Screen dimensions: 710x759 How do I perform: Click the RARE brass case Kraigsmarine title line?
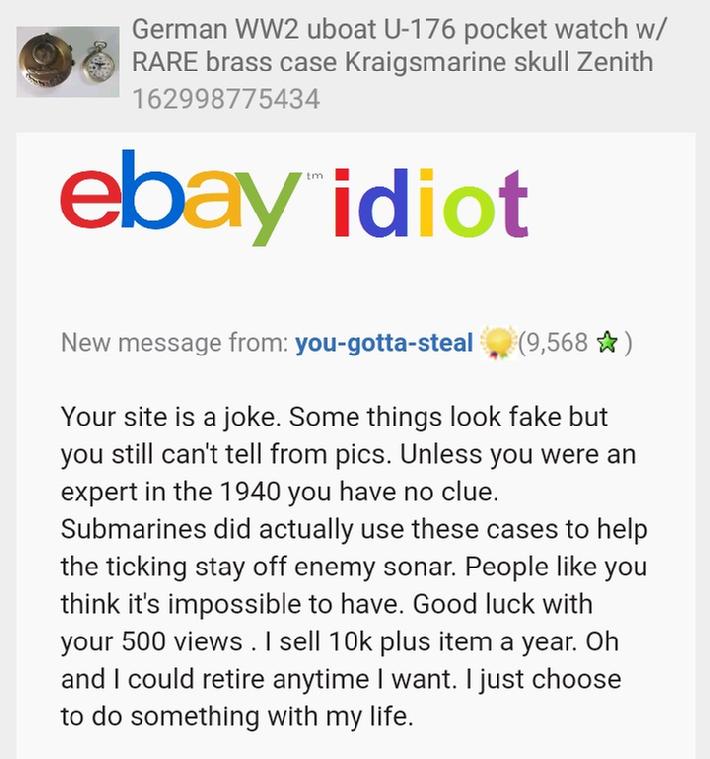393,62
